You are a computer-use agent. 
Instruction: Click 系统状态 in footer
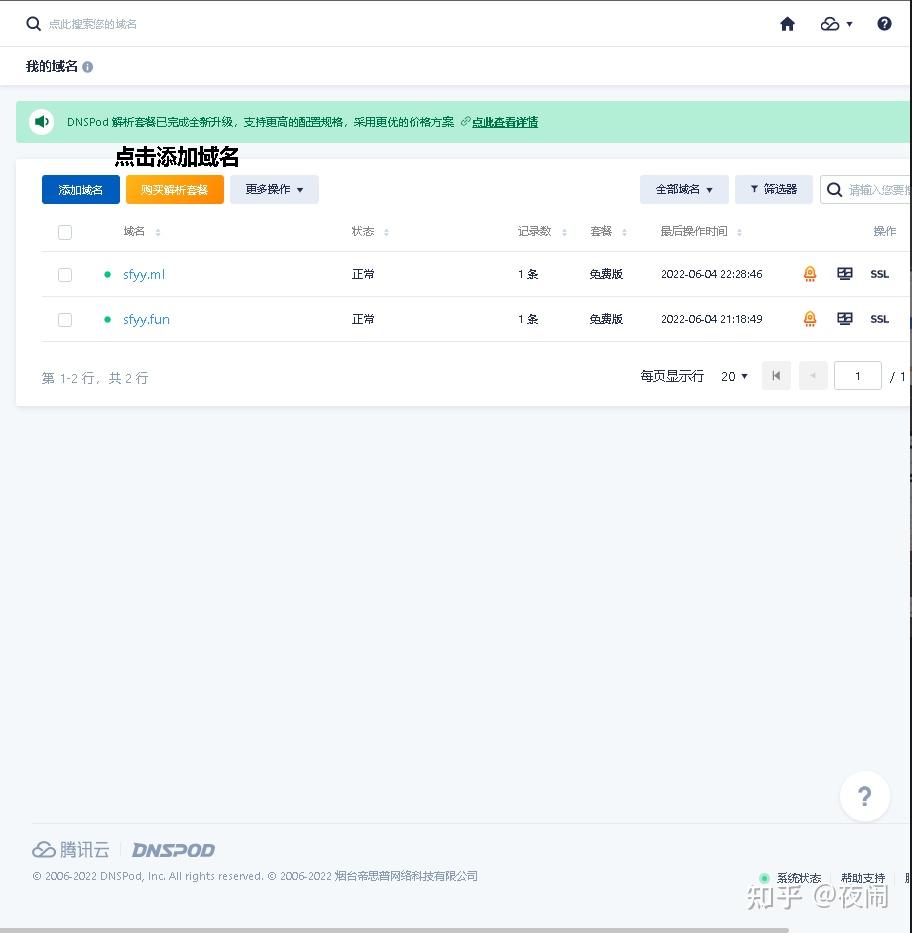(x=798, y=878)
